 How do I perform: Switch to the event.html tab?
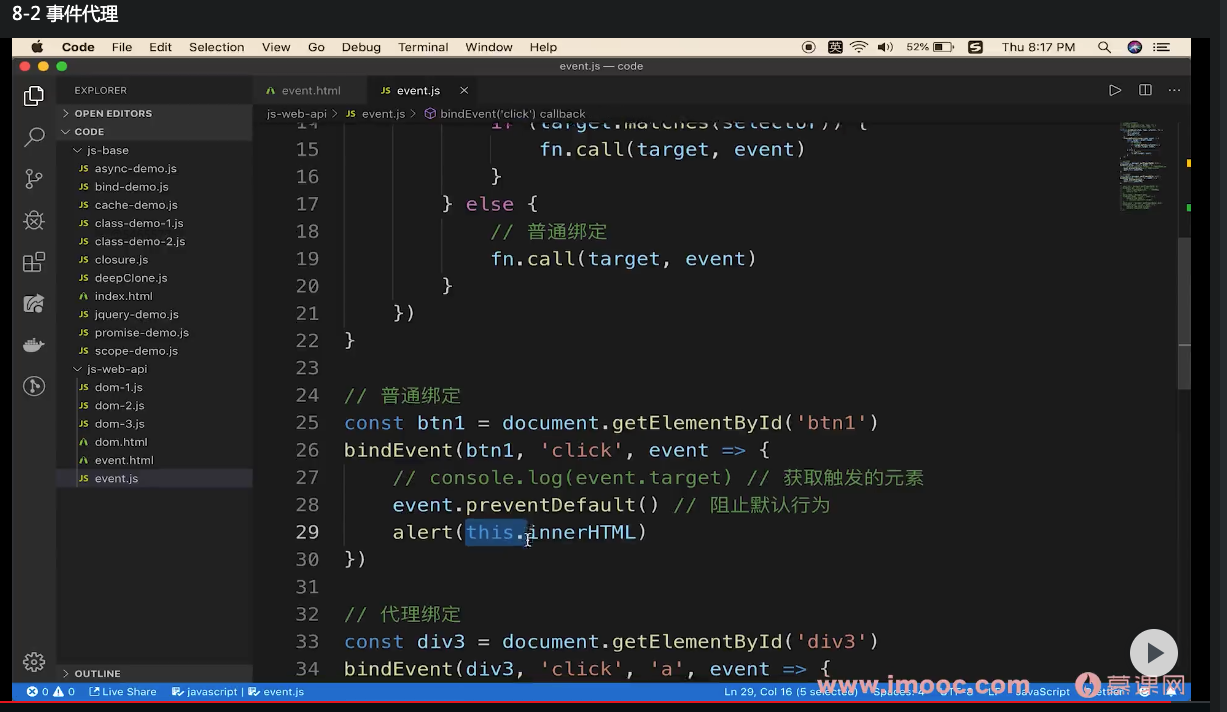click(310, 90)
